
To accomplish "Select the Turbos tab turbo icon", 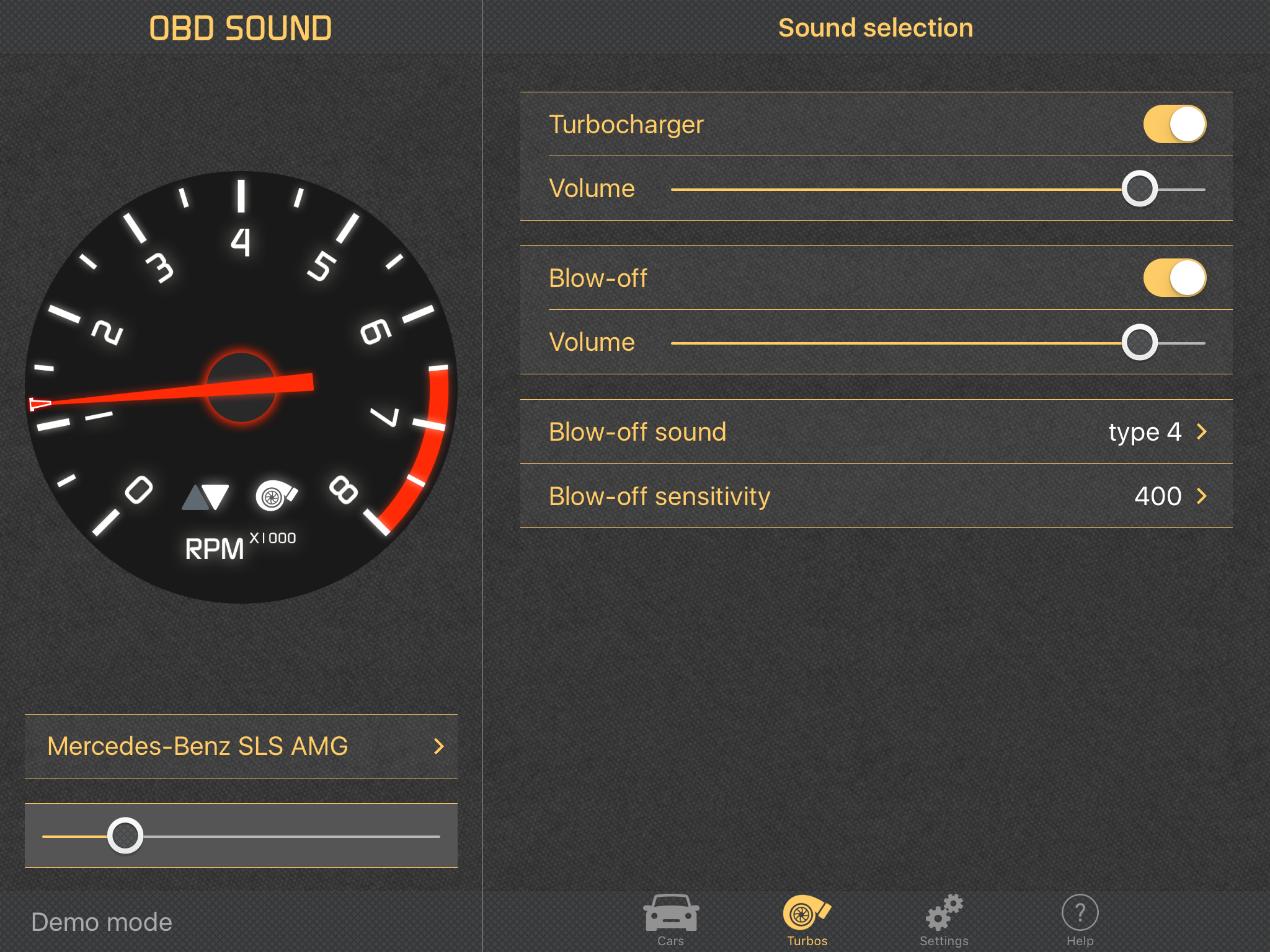I will pyautogui.click(x=806, y=912).
